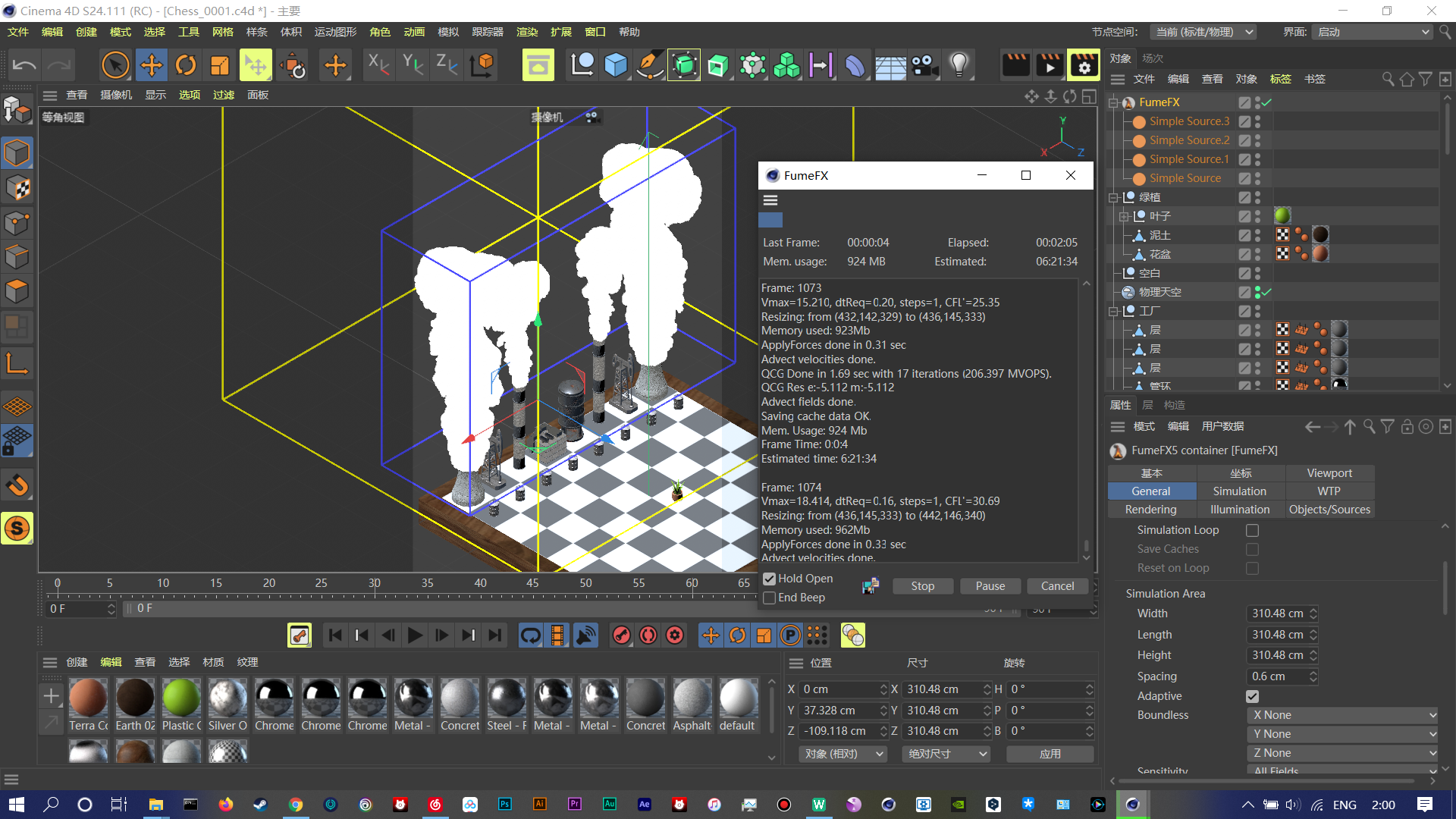
Task: Switch to Texture mode in left palette
Action: [17, 188]
